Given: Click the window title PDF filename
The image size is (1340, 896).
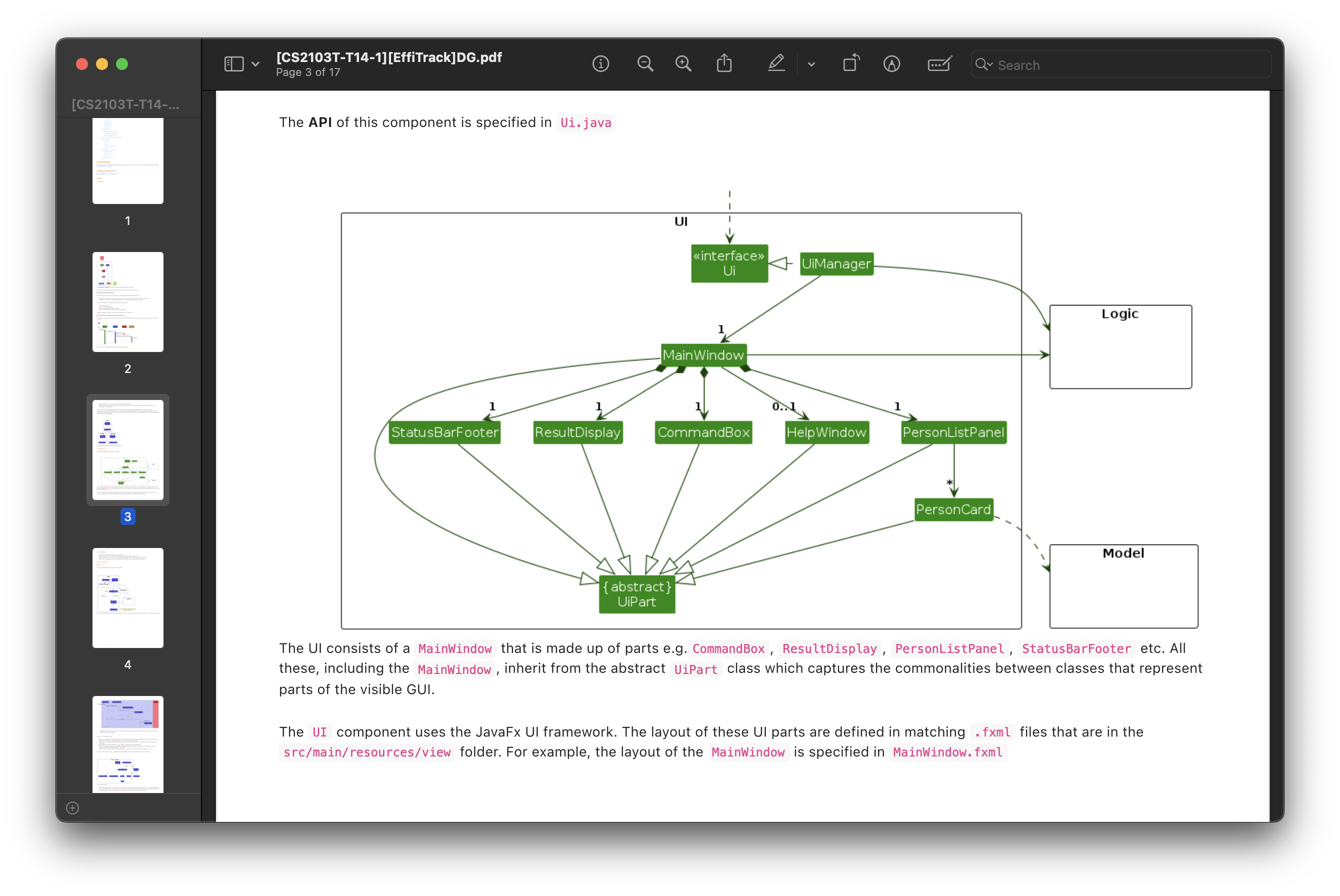Looking at the screenshot, I should 389,57.
